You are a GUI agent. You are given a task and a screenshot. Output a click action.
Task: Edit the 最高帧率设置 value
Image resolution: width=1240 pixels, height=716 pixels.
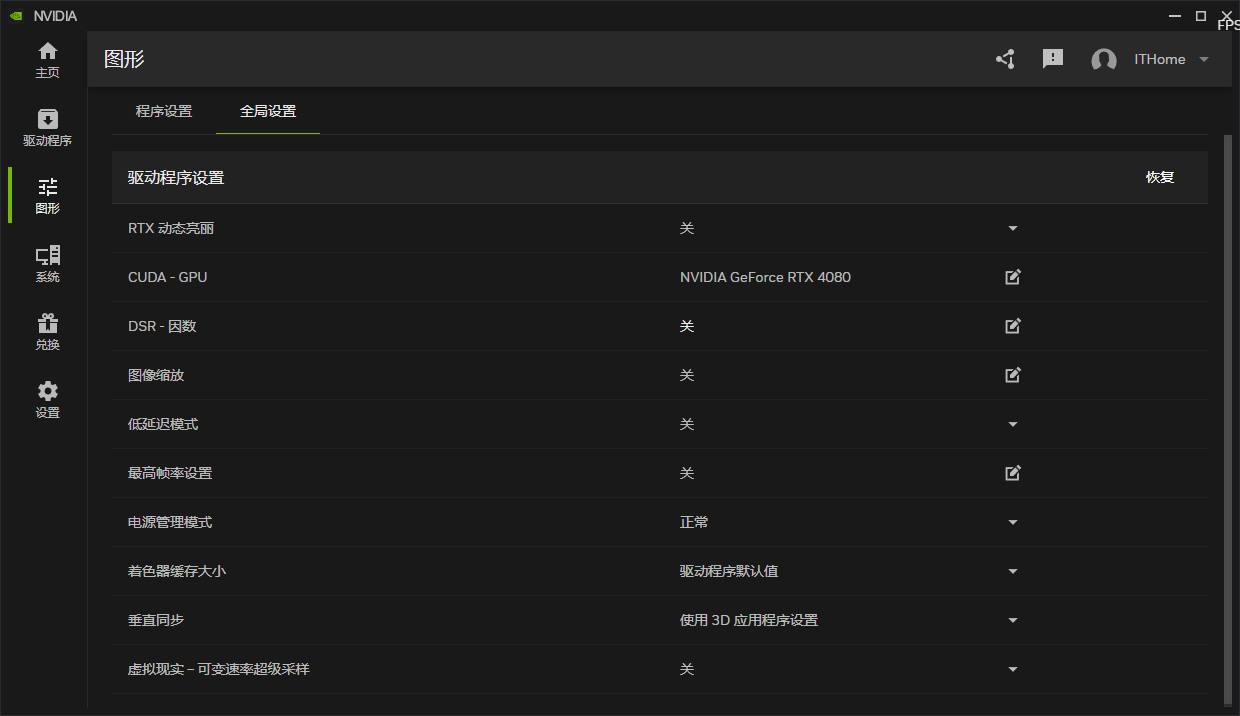pos(1012,473)
